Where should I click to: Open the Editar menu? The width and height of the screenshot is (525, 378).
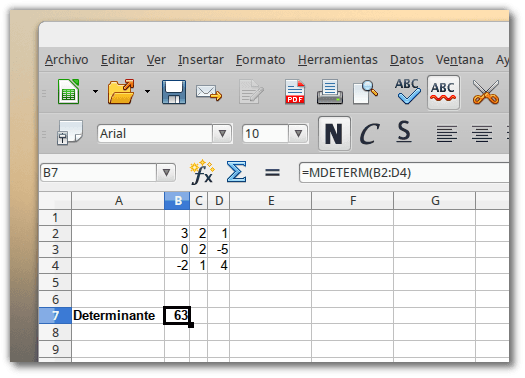[118, 60]
